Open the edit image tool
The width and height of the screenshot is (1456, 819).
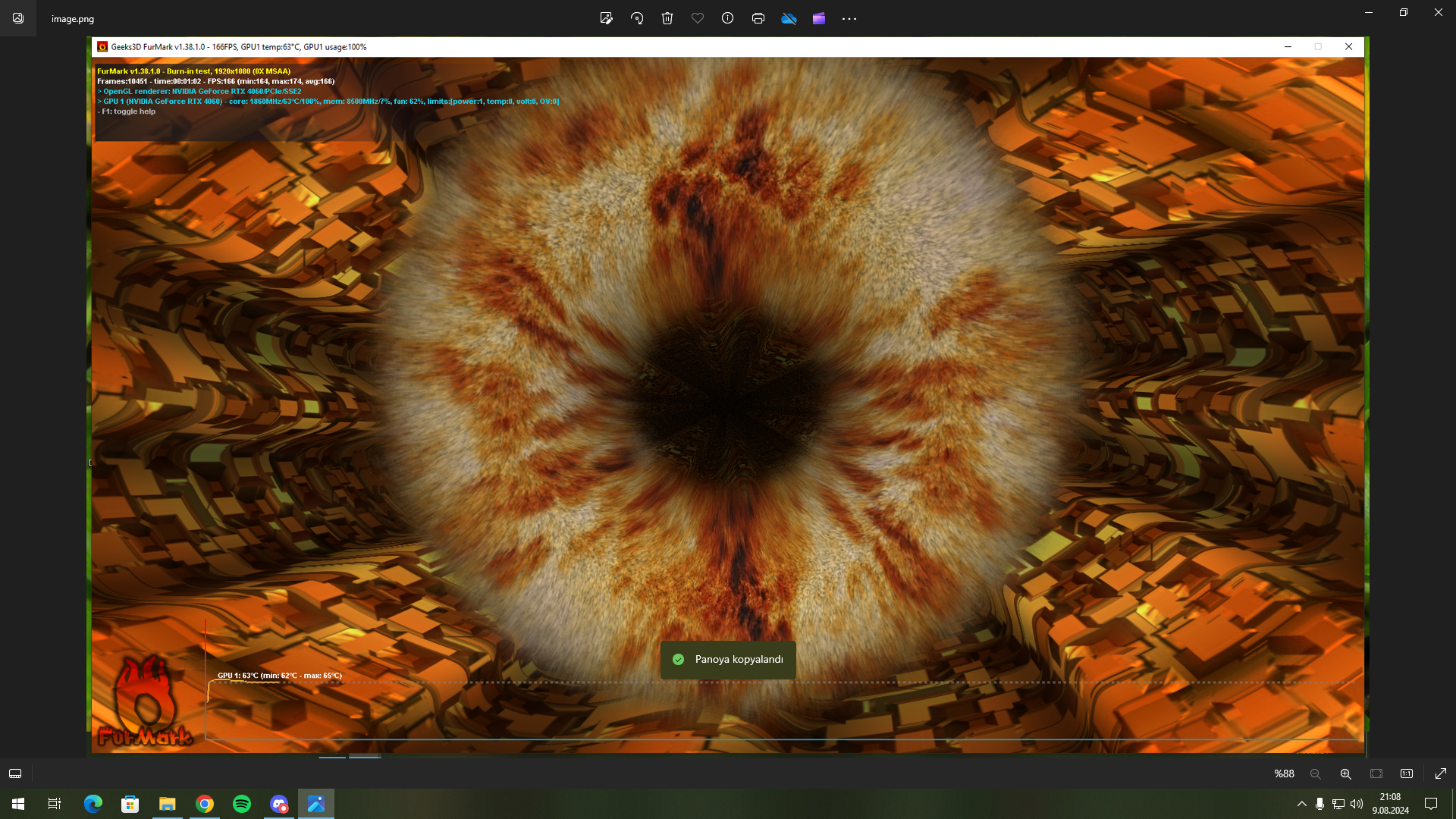606,18
